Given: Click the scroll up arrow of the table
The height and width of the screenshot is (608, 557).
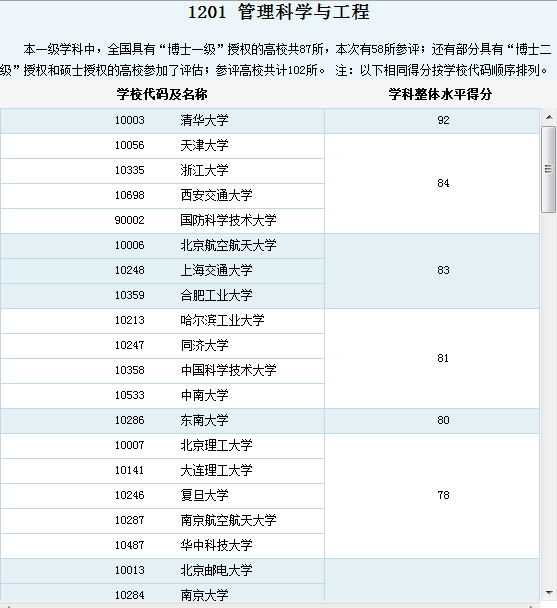Looking at the screenshot, I should point(548,117).
